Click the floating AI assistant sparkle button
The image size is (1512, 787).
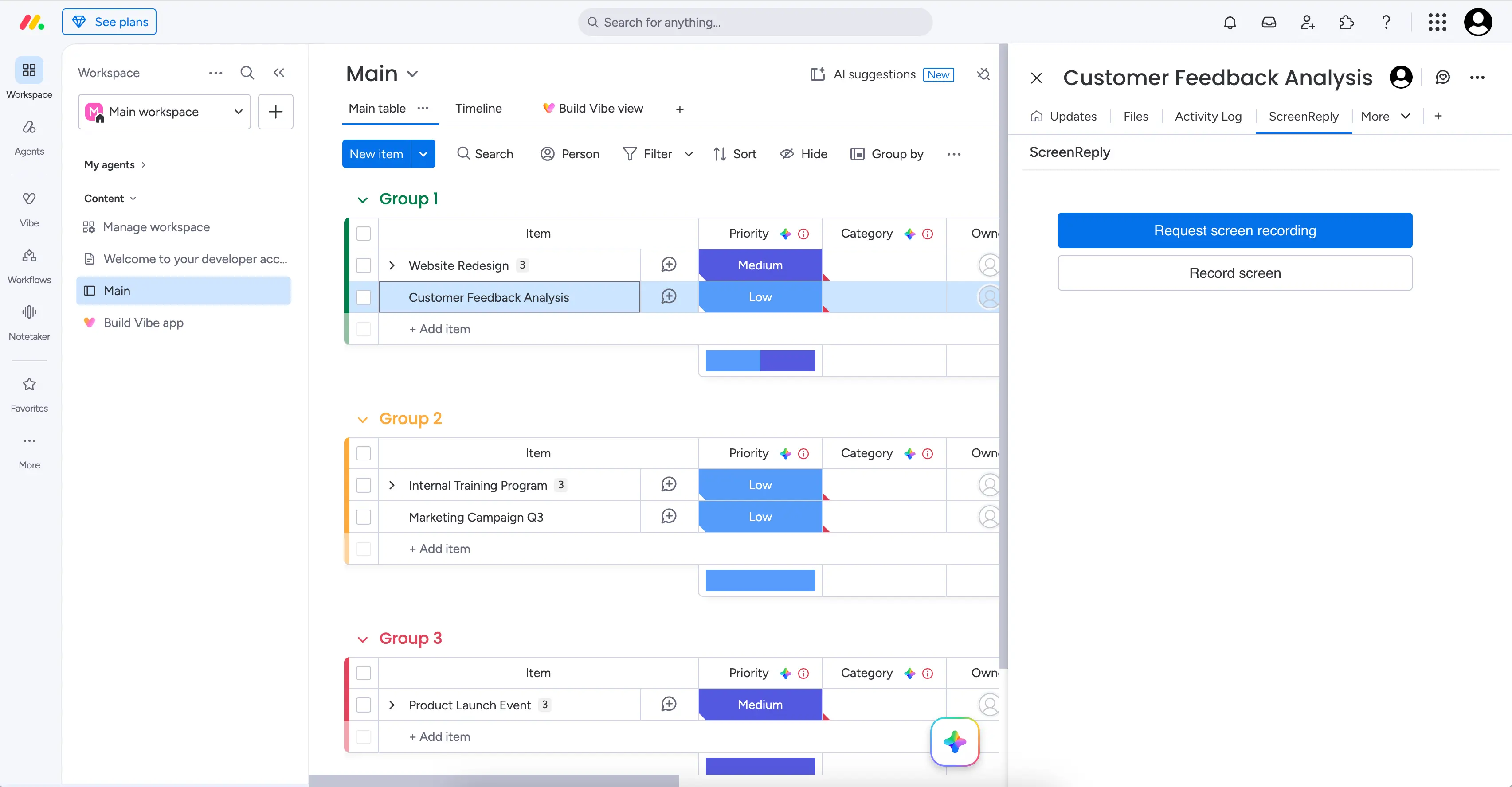point(955,742)
